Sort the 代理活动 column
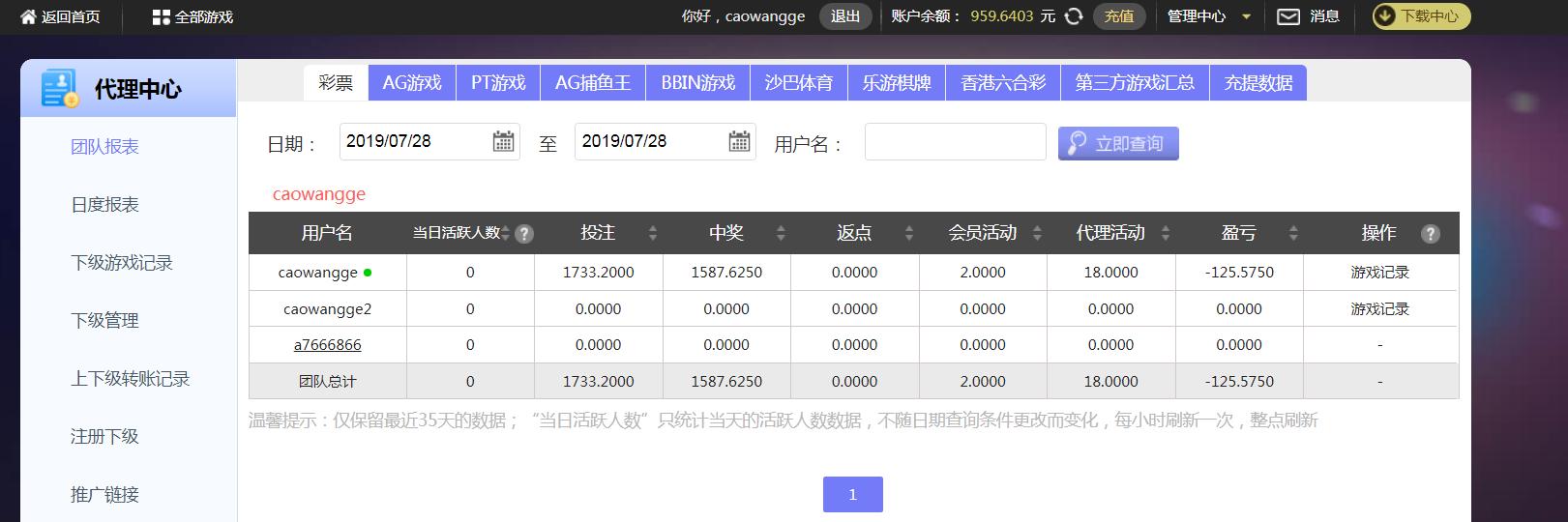This screenshot has height=522, width=1568. (x=1166, y=233)
